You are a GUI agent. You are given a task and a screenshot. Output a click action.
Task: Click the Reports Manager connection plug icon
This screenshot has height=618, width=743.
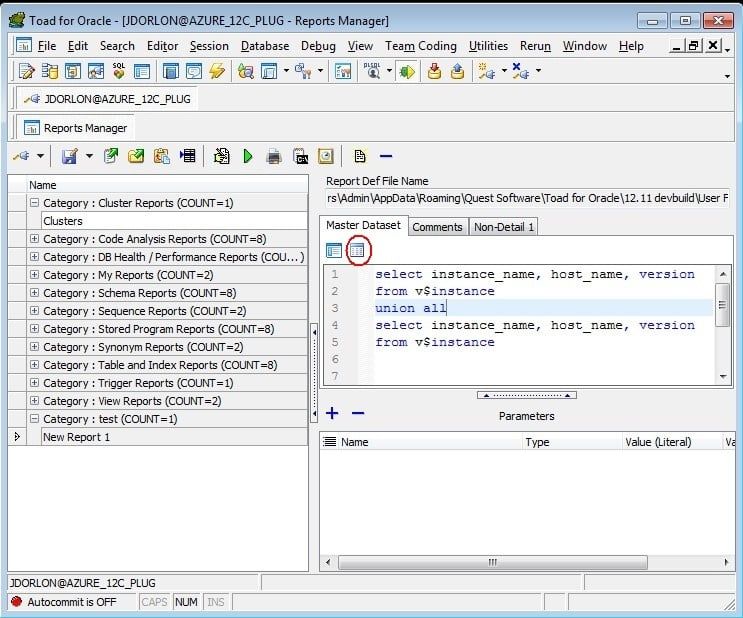21,155
